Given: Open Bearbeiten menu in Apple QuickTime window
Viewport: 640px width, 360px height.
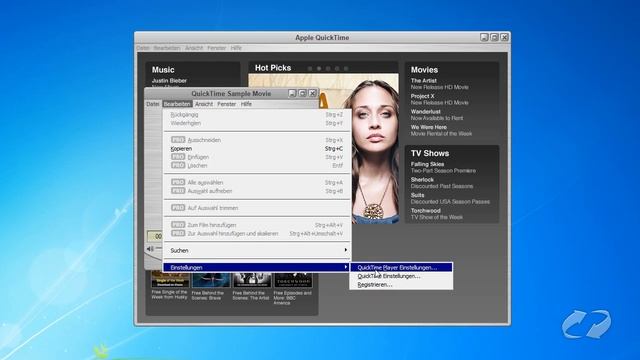Looking at the screenshot, I should (x=167, y=48).
